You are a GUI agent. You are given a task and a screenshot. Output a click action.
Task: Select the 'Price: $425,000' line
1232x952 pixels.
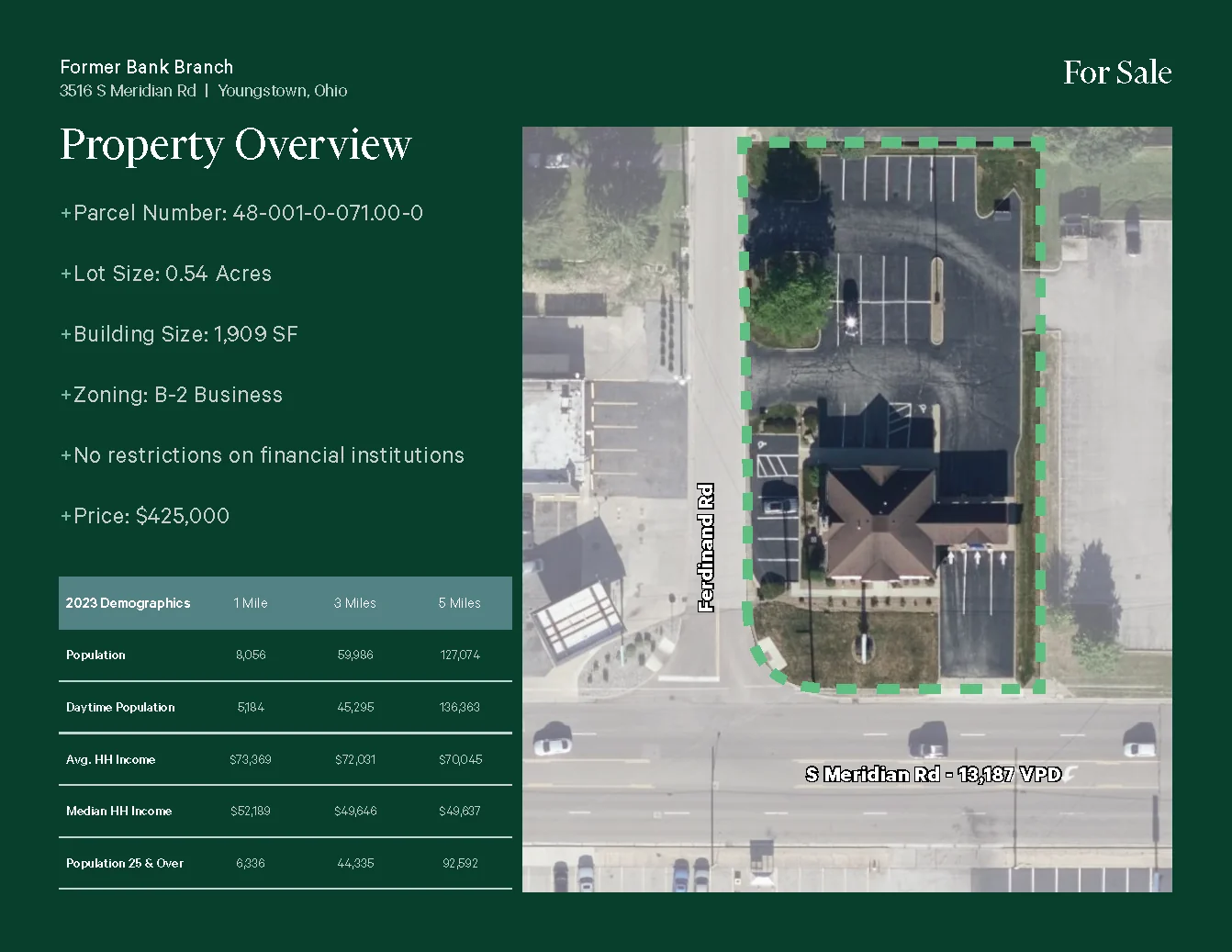tap(145, 516)
